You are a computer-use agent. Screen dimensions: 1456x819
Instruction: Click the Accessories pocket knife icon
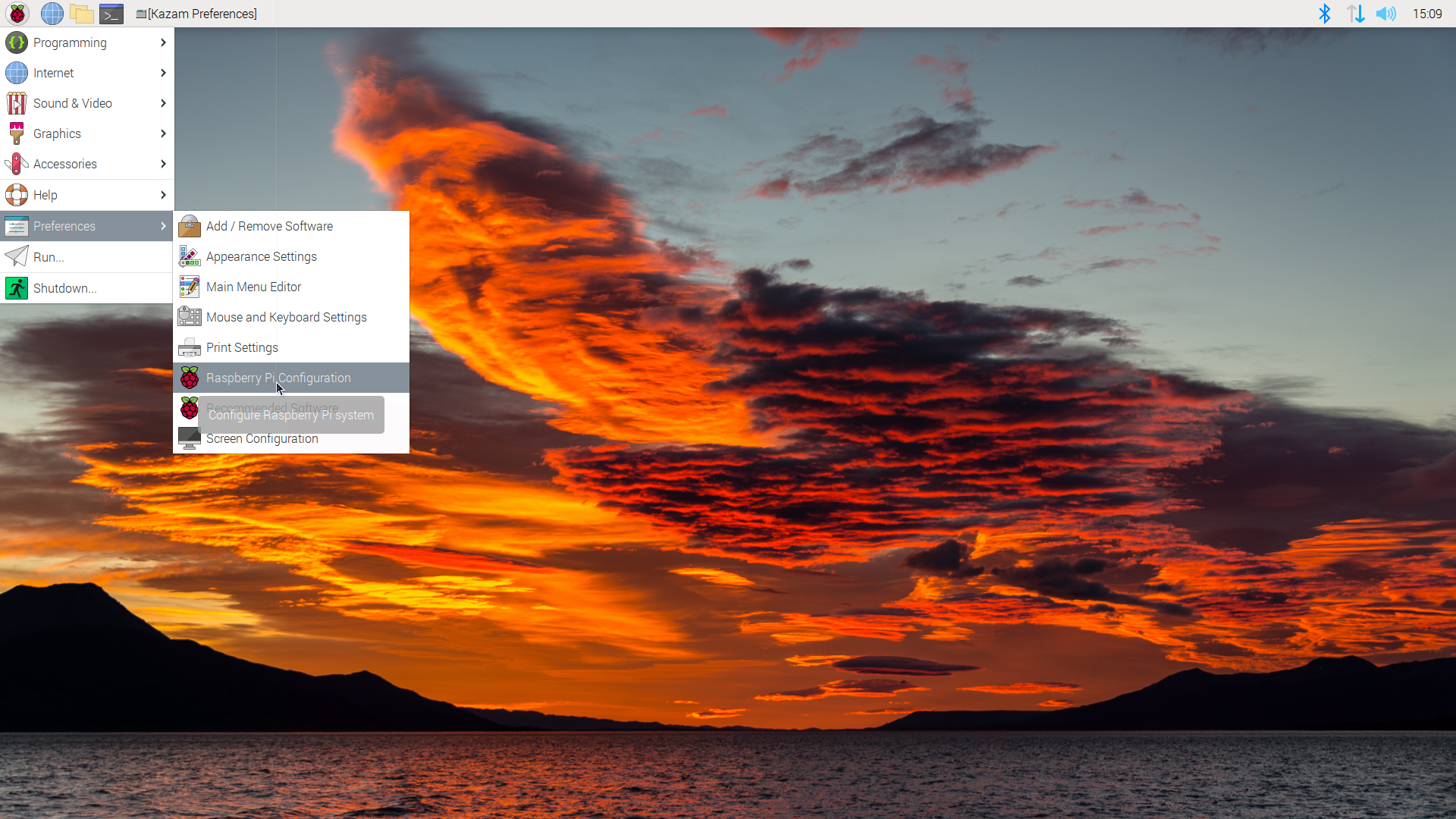click(x=17, y=164)
